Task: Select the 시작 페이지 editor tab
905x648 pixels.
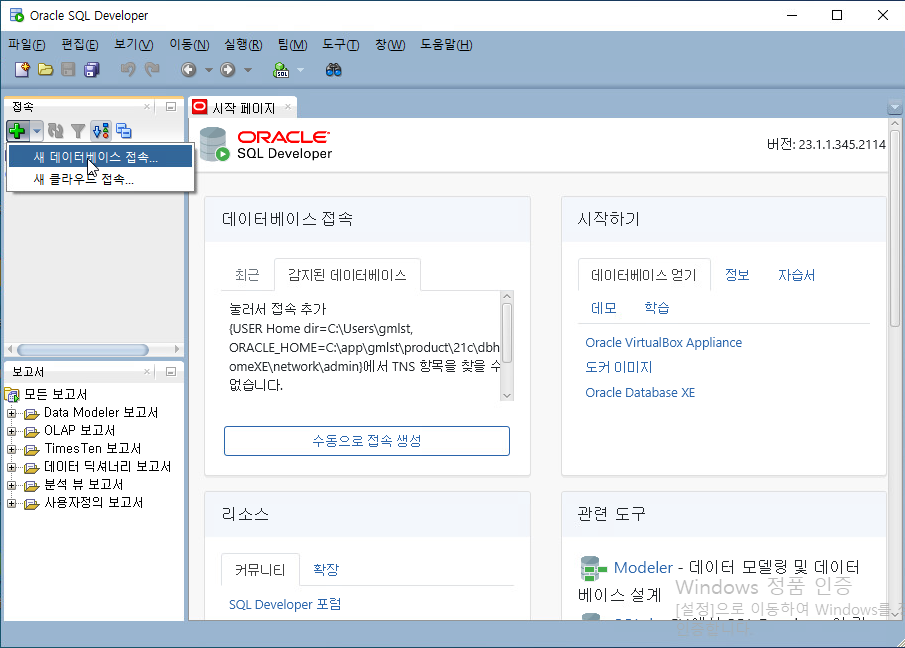Action: (x=243, y=107)
